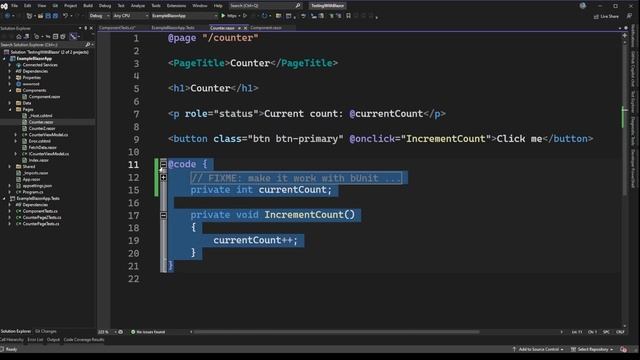Image resolution: width=640 pixels, height=360 pixels.
Task: Switch to the Component.razor editor tab
Action: coord(266,28)
